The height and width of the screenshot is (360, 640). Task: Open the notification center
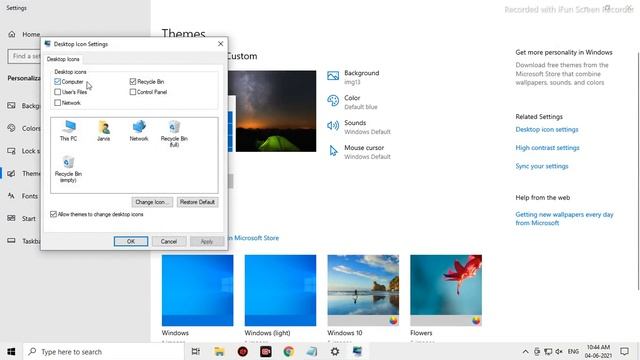point(624,351)
